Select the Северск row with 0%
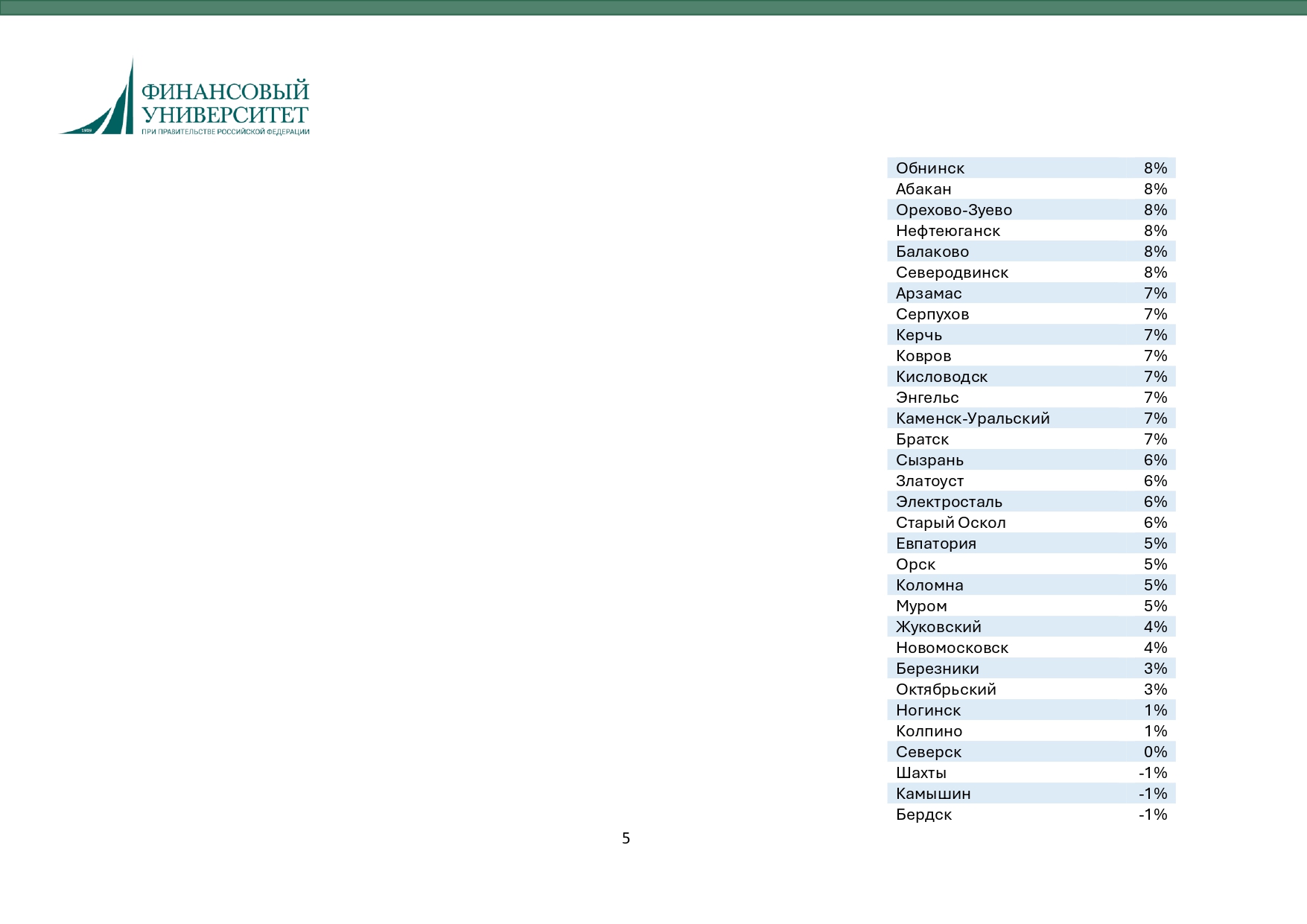Screen dimensions: 1307x924 point(1031,751)
